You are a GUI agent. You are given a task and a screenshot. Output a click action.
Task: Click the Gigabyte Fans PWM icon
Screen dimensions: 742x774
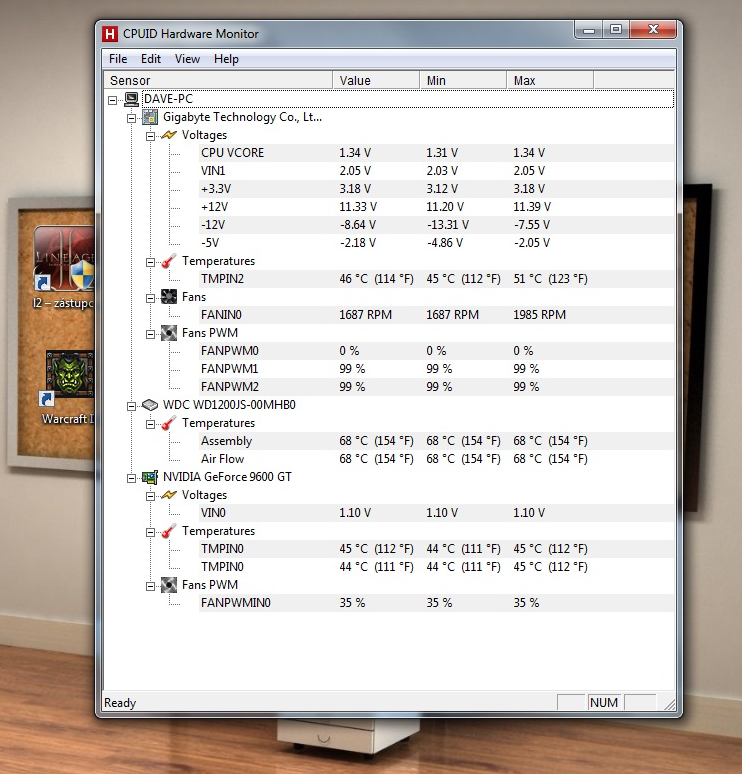[x=169, y=333]
